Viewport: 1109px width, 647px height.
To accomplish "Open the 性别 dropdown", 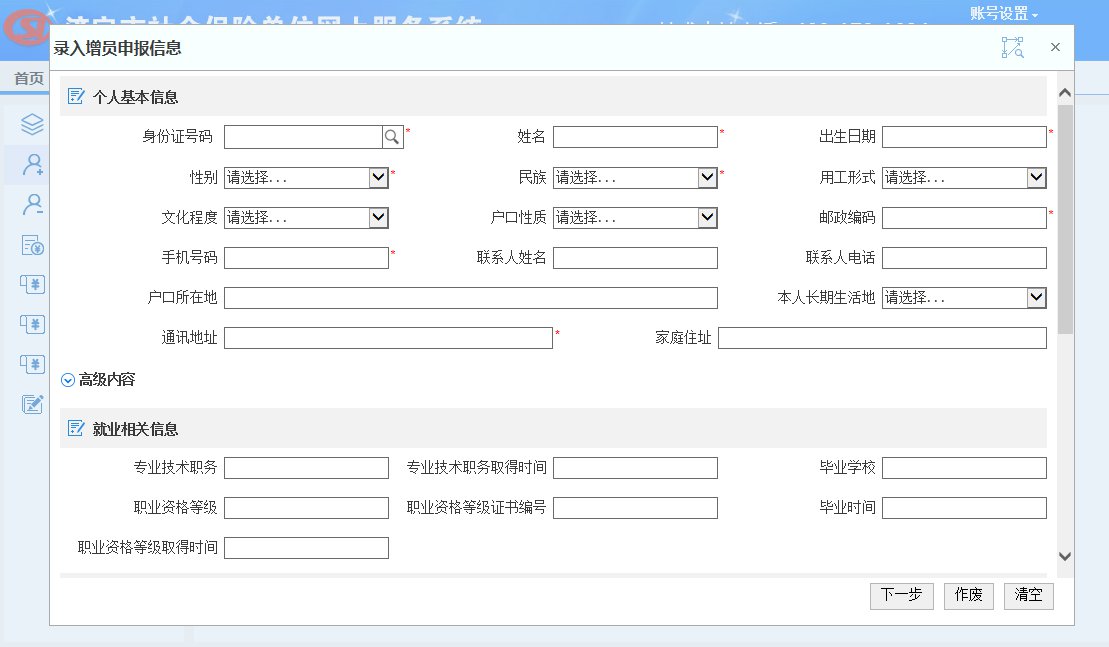I will (306, 177).
